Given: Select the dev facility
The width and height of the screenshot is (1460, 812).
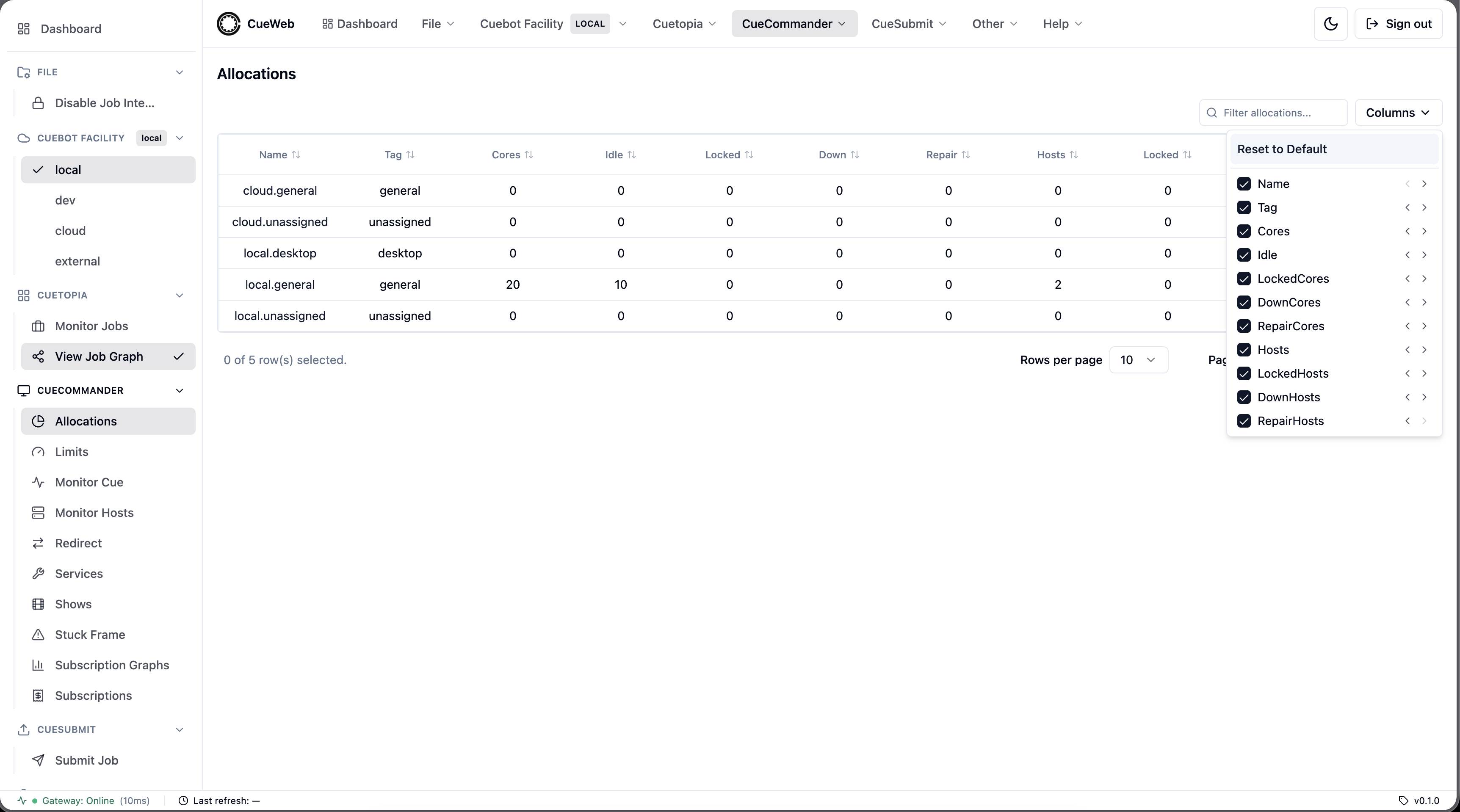Looking at the screenshot, I should [108, 201].
